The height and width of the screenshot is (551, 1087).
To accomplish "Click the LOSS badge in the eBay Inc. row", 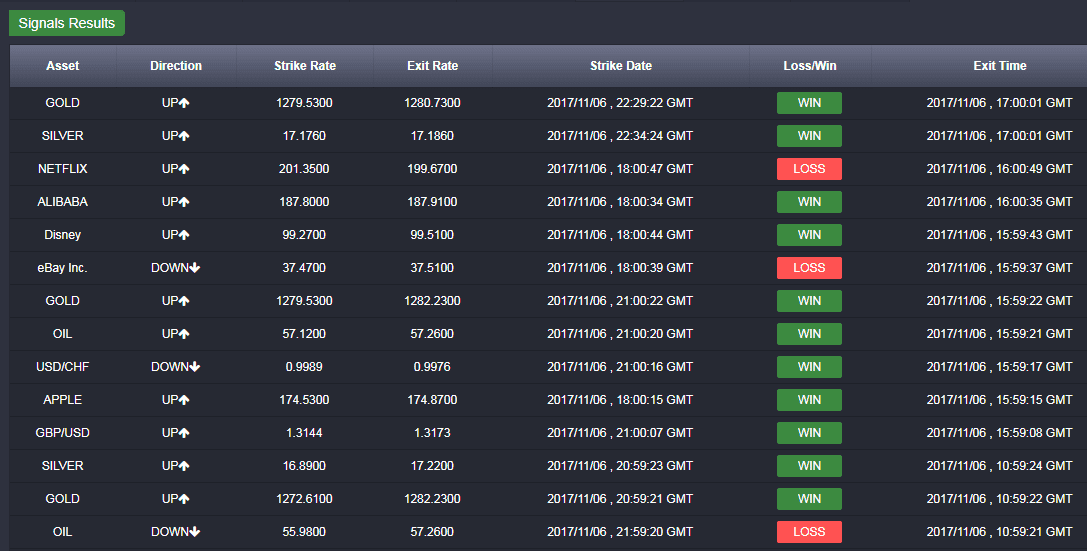I will point(809,268).
